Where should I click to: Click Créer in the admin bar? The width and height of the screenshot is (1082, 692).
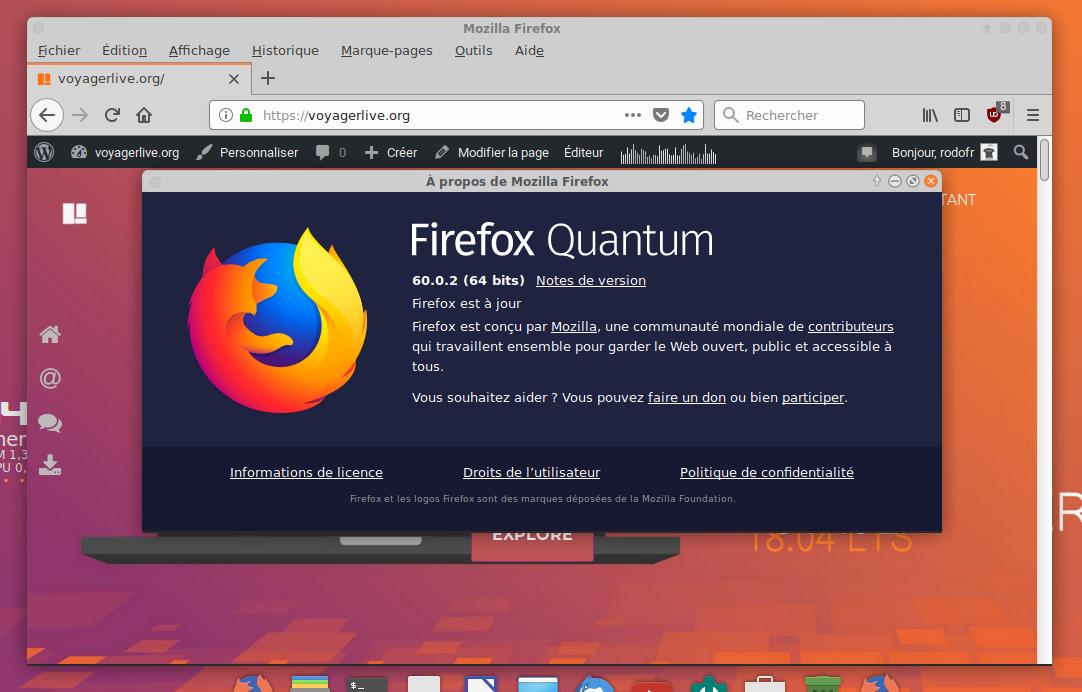[391, 152]
